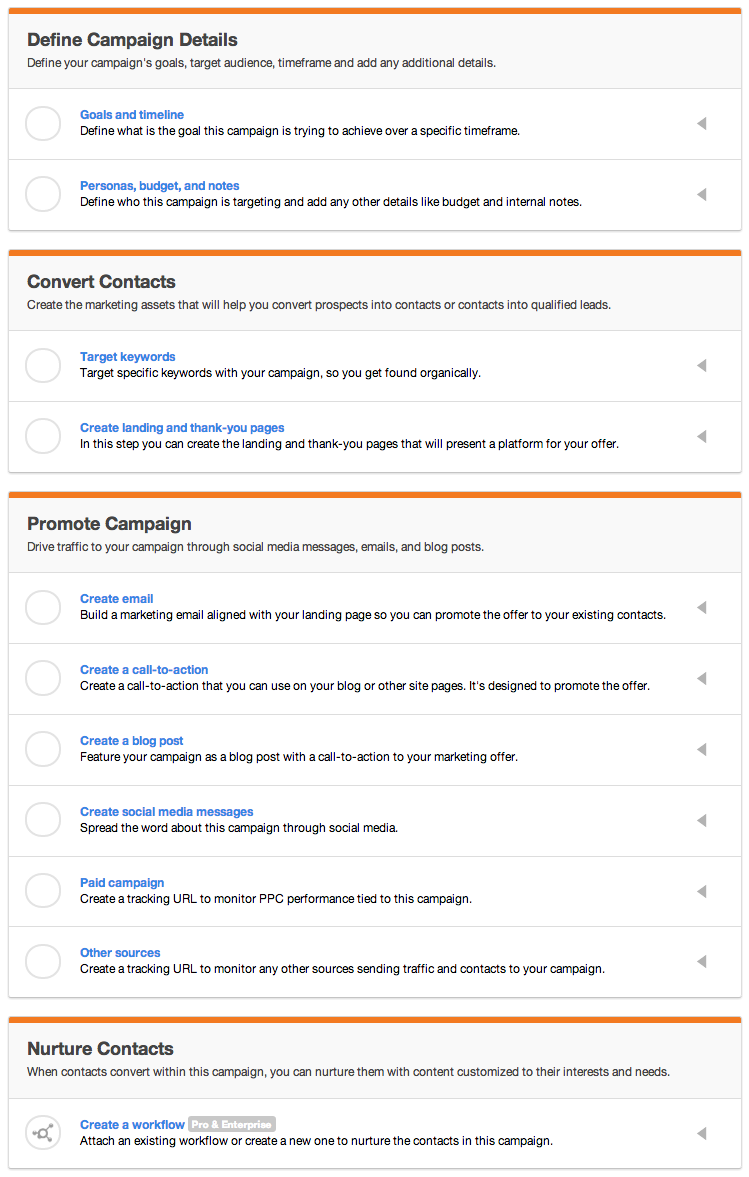749x1177 pixels.
Task: Open the Create a call-to-action link
Action: [x=144, y=670]
